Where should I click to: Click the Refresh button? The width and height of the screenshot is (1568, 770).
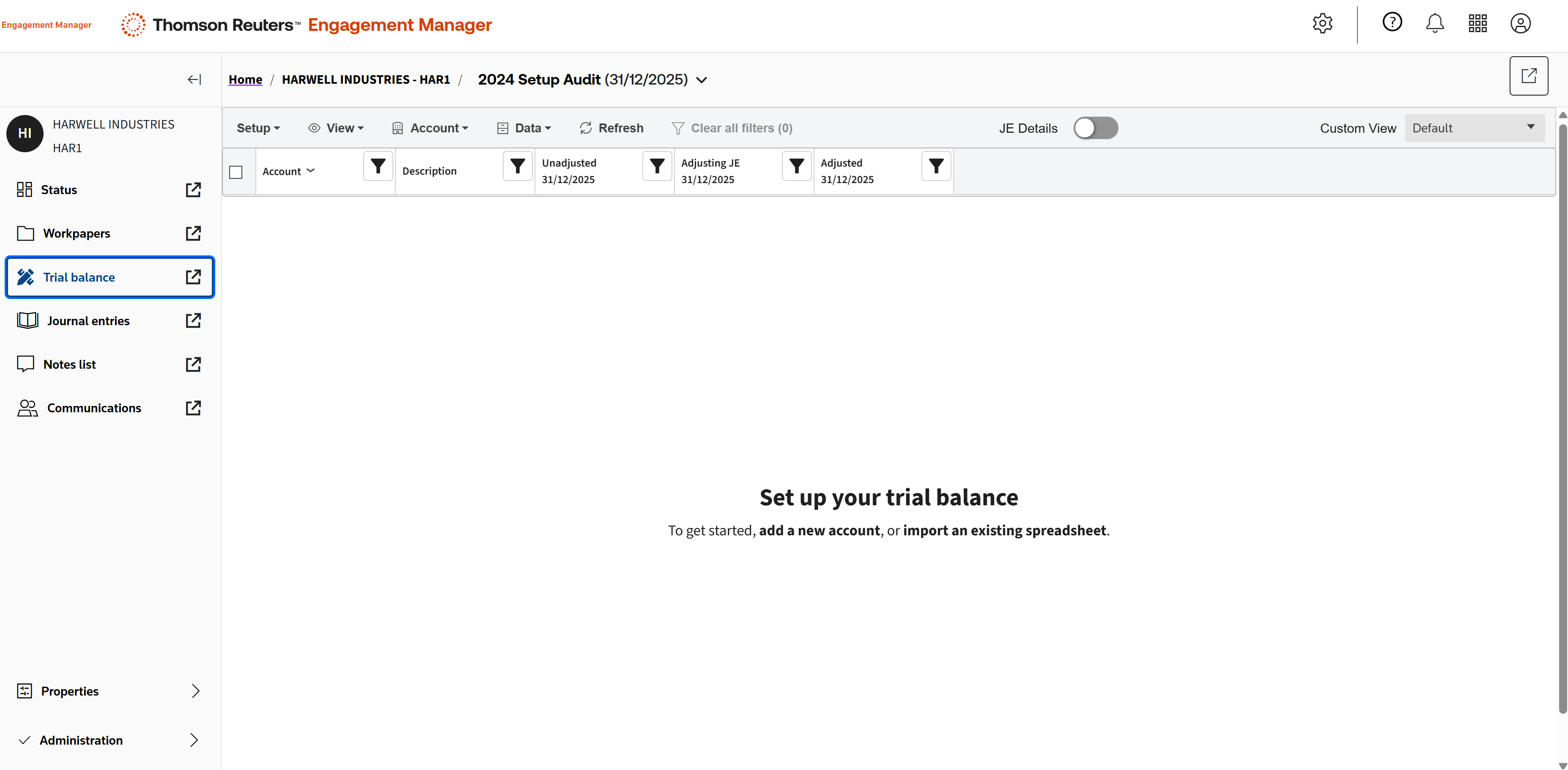612,129
